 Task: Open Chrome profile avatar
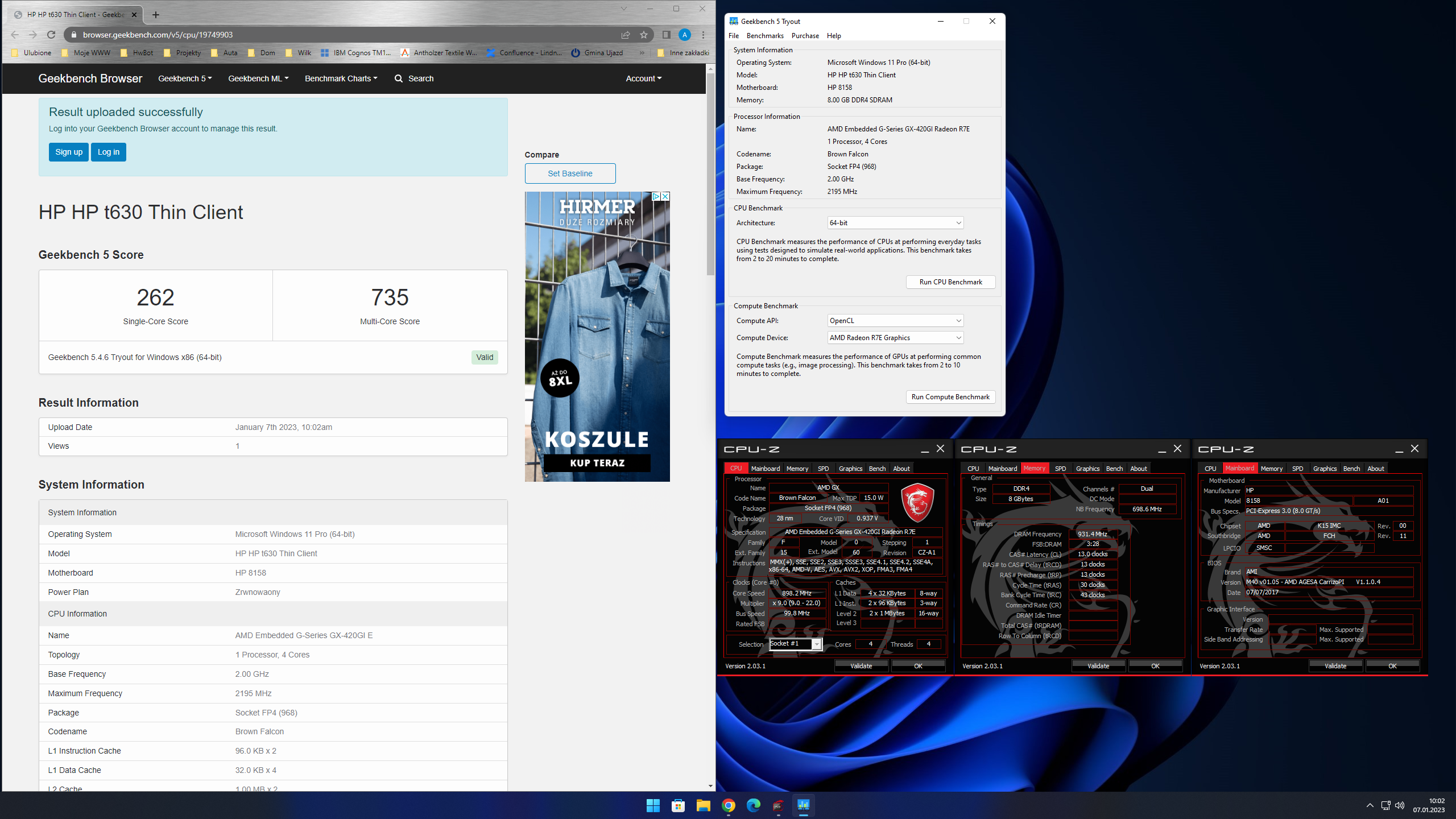click(x=685, y=35)
